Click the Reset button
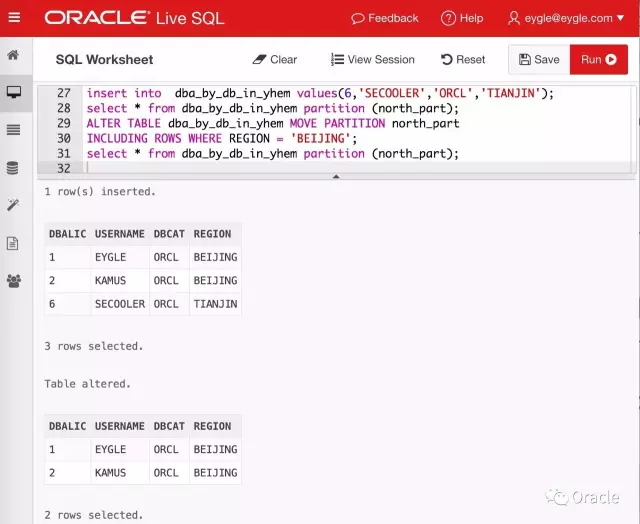The width and height of the screenshot is (640, 524). (x=463, y=60)
